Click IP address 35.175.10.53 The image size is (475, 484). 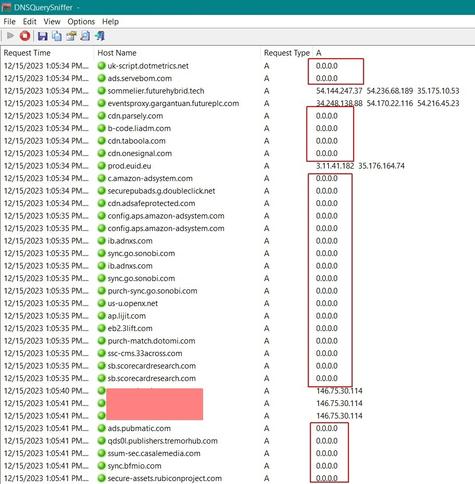point(438,91)
